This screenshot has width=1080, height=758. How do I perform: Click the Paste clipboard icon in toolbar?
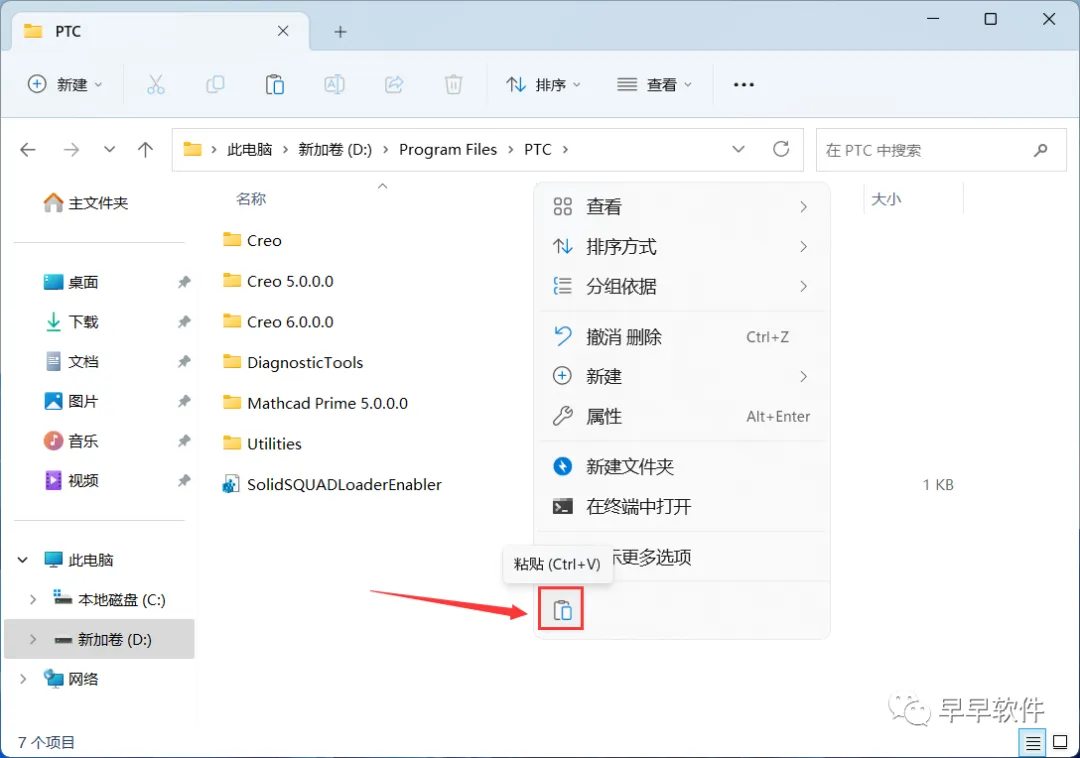(275, 85)
